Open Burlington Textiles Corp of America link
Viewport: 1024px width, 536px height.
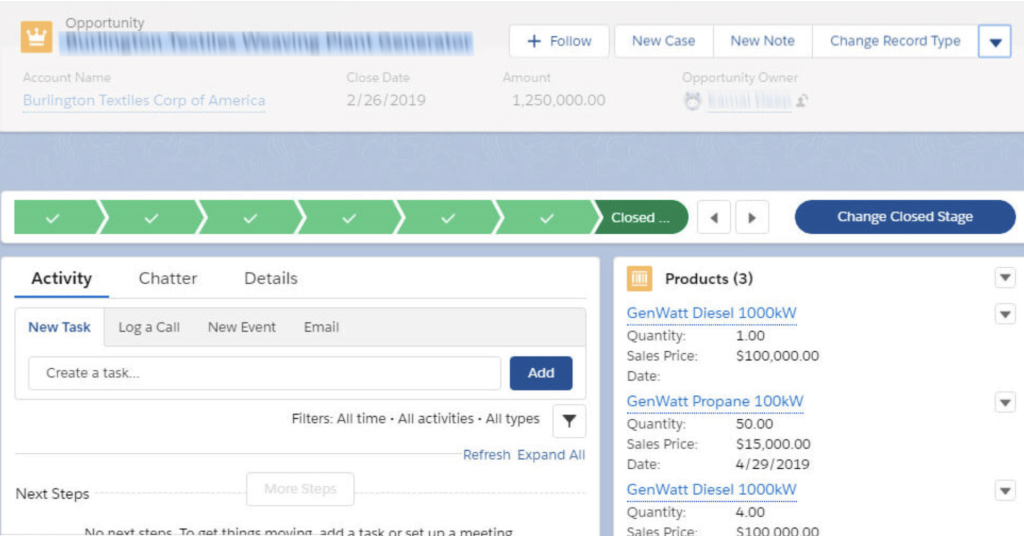(x=144, y=101)
